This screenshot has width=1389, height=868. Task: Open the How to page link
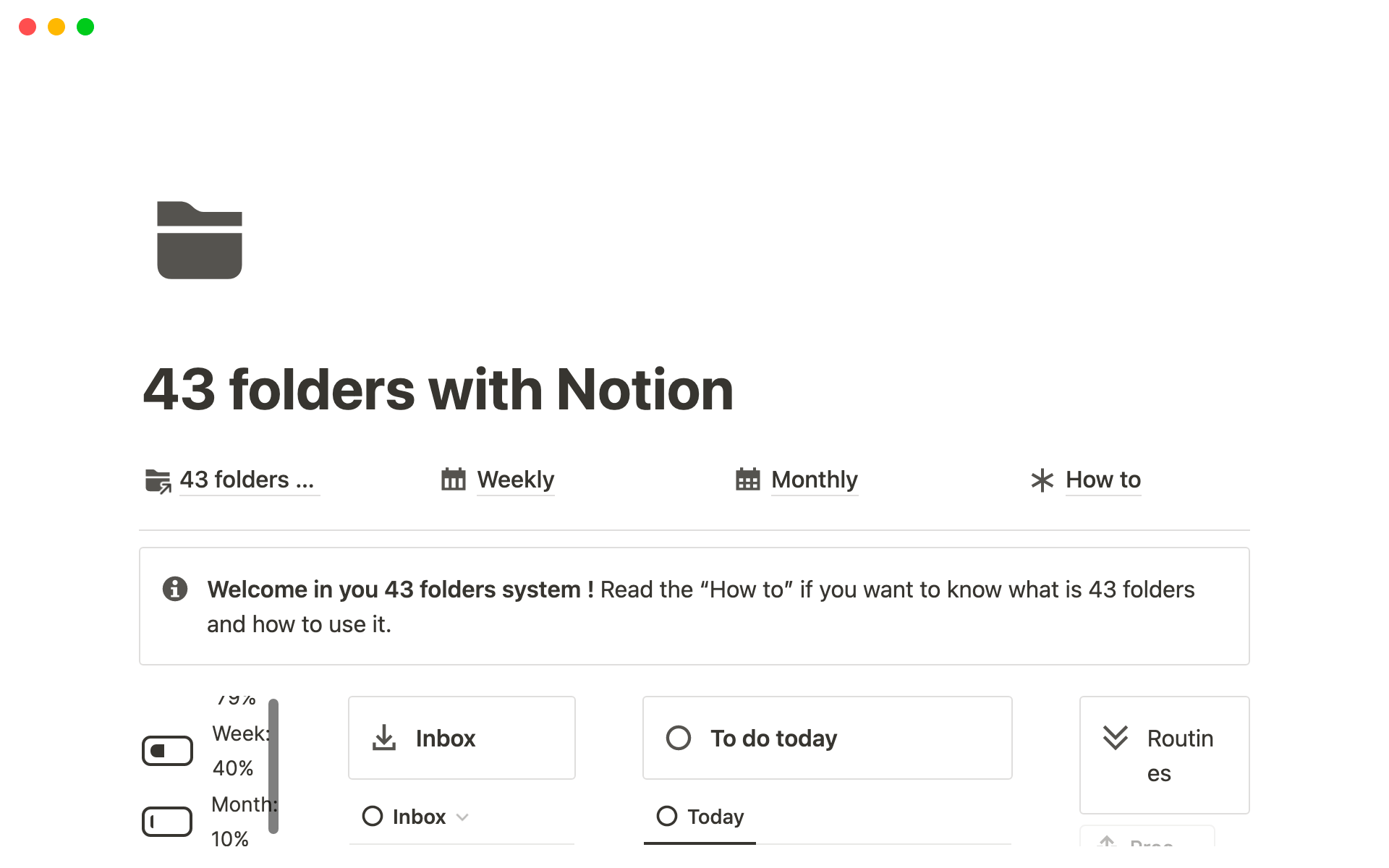pyautogui.click(x=1103, y=480)
